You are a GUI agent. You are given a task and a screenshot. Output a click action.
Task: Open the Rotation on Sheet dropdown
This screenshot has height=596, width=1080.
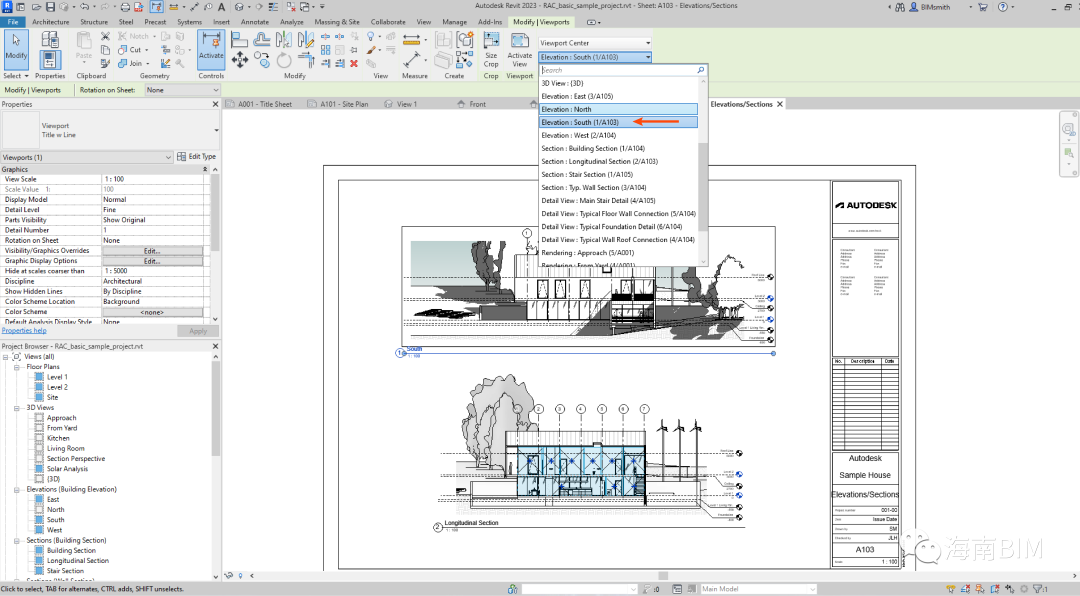click(x=183, y=90)
